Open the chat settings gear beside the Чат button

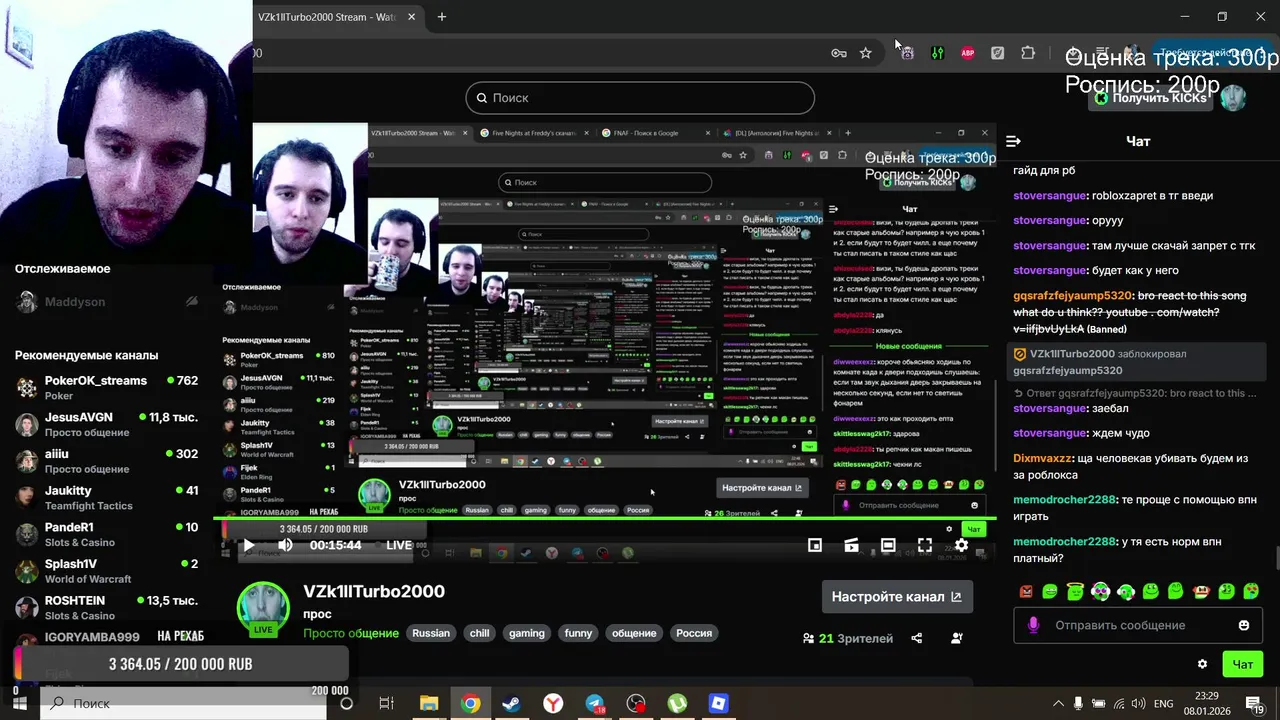click(1202, 664)
